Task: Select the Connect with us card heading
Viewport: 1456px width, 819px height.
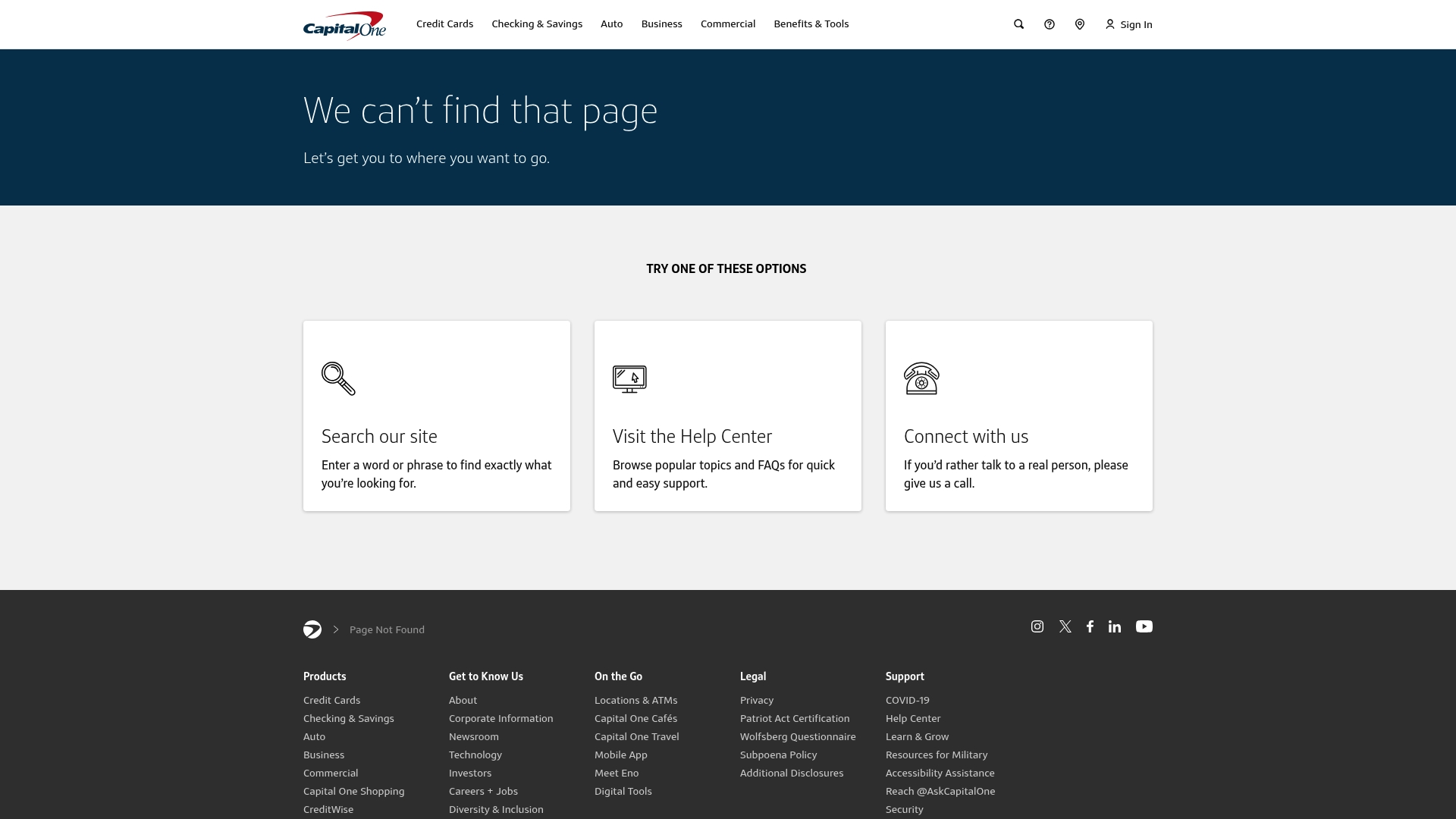Action: click(966, 436)
